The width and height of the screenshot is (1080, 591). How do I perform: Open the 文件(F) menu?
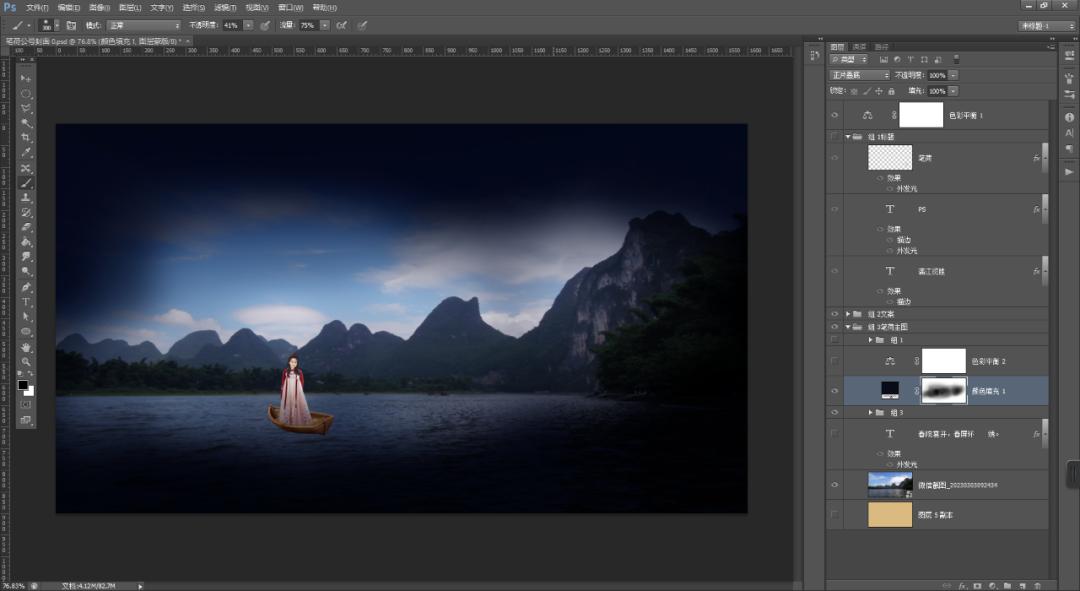click(38, 7)
